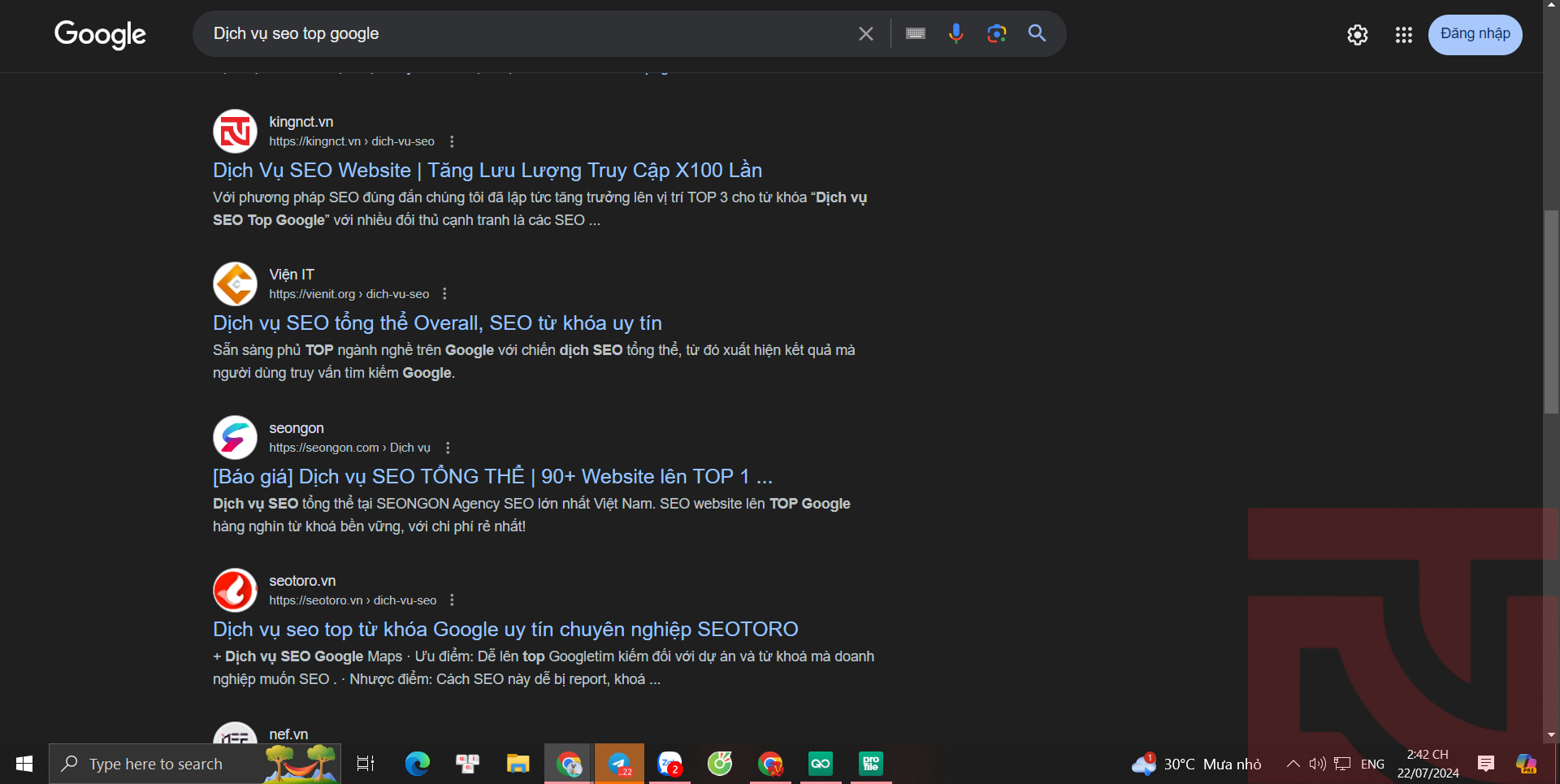The image size is (1560, 784).
Task: Open 'Dịch vụ SEO tổng thể Overall' result
Action: [x=437, y=323]
